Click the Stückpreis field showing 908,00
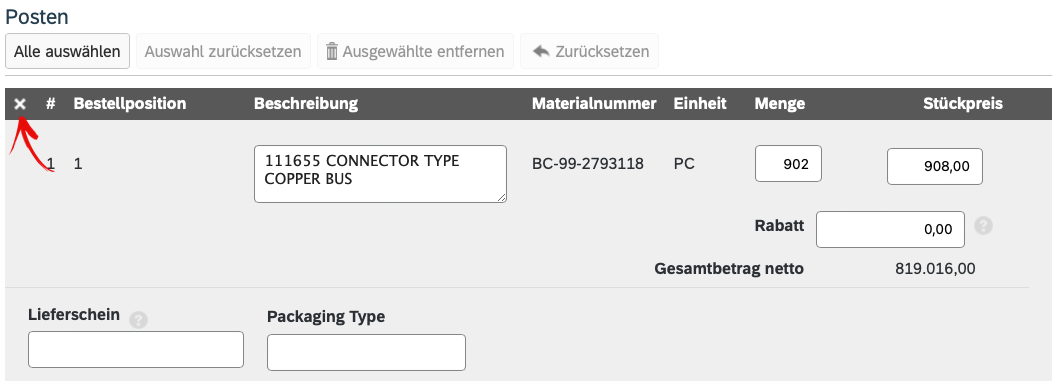 [935, 167]
